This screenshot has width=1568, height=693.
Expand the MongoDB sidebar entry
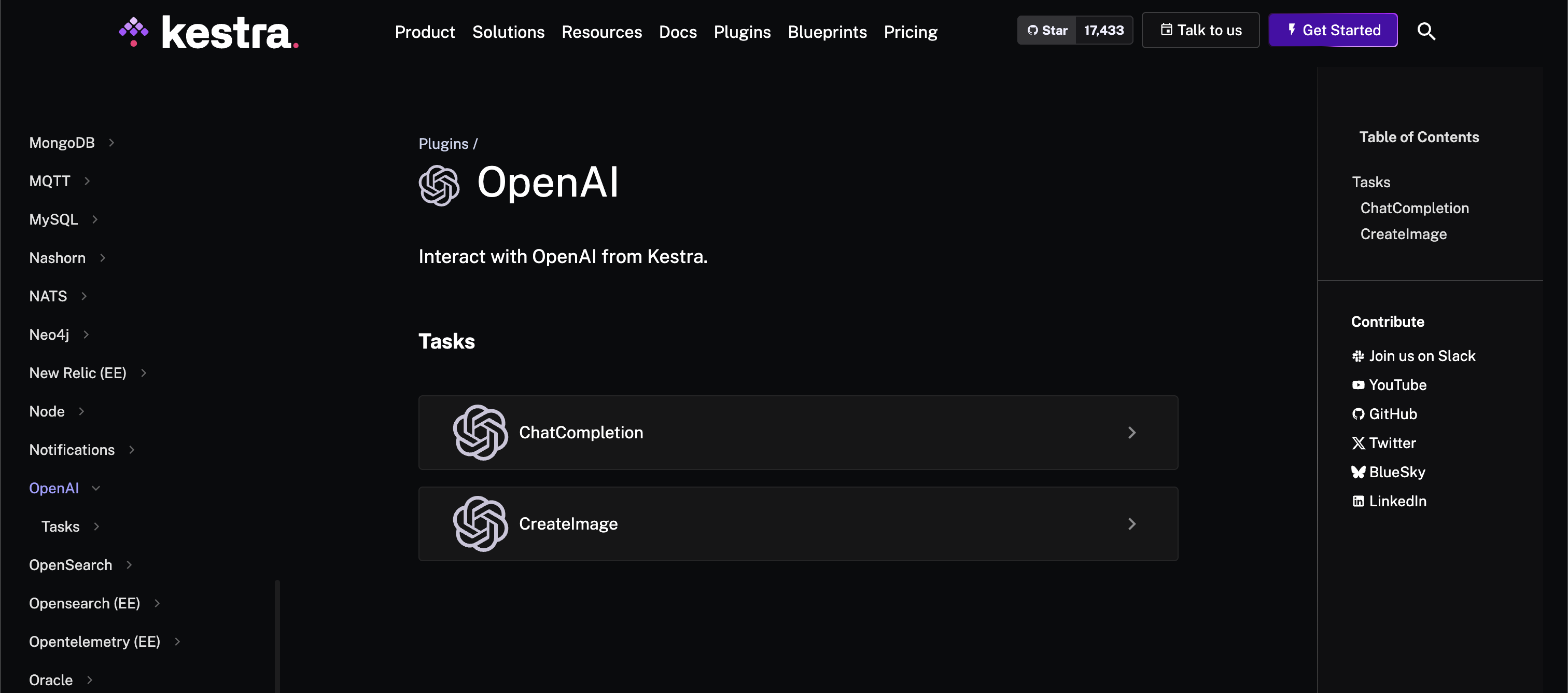[x=112, y=142]
